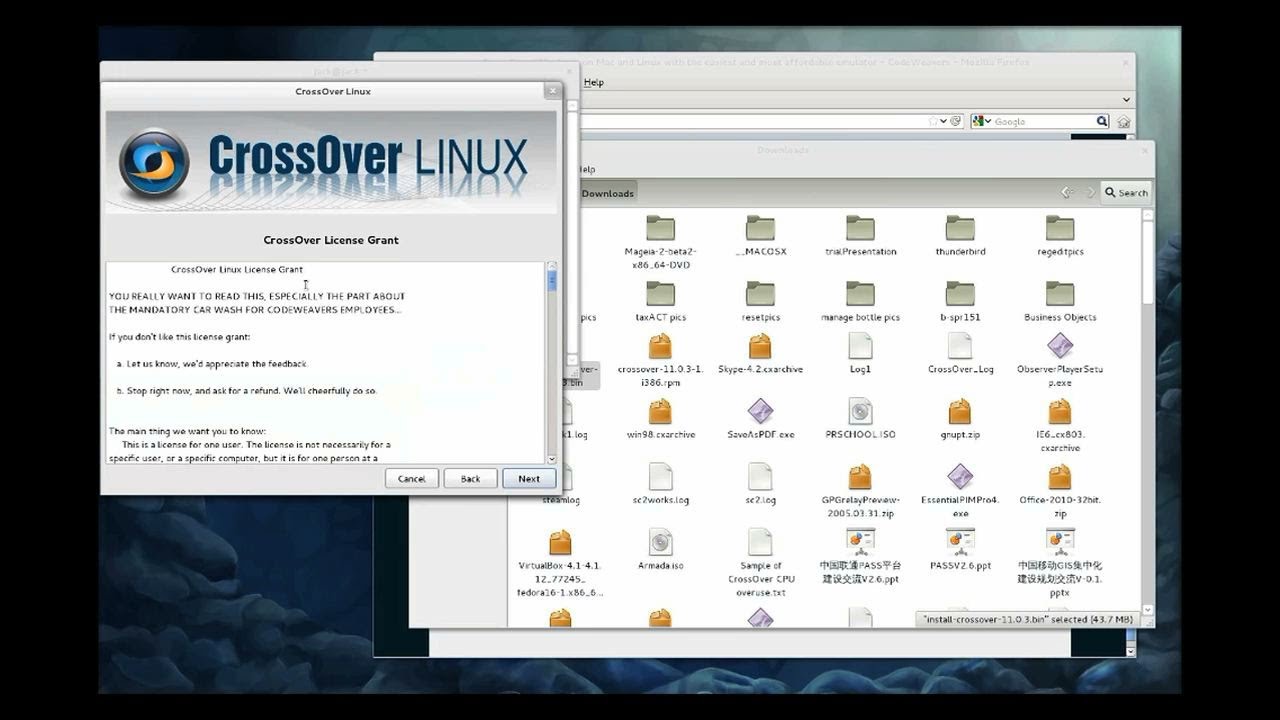Click the Back button in CrossOver installer
1280x720 pixels.
point(470,478)
